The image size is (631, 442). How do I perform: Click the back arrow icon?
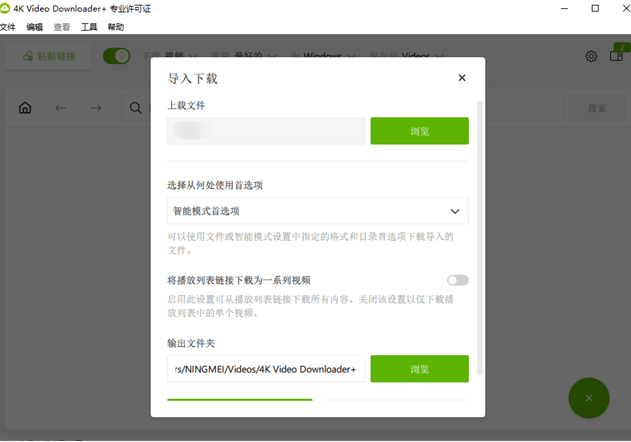pyautogui.click(x=61, y=108)
